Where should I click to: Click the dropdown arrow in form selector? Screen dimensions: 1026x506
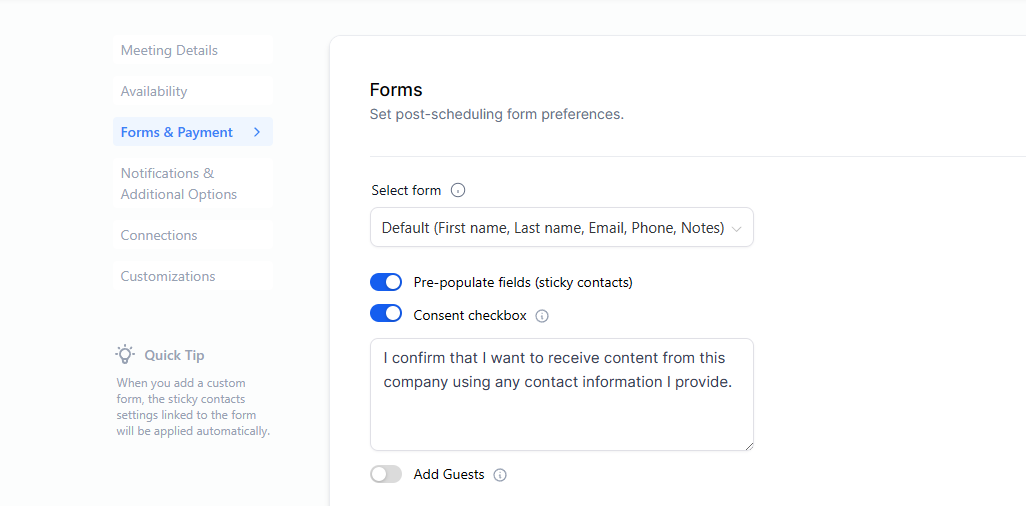click(737, 229)
